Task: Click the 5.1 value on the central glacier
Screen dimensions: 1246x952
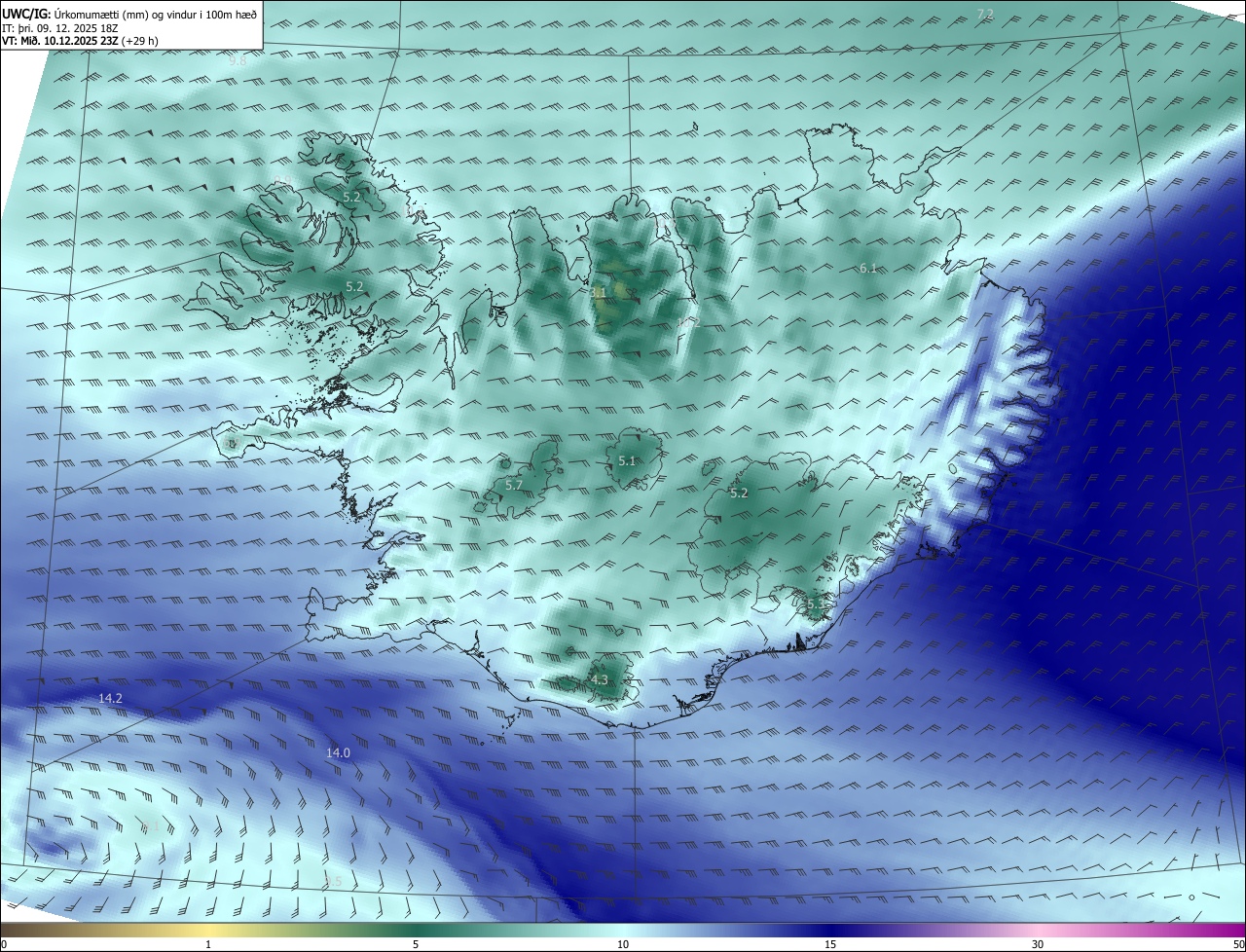Action: point(627,461)
